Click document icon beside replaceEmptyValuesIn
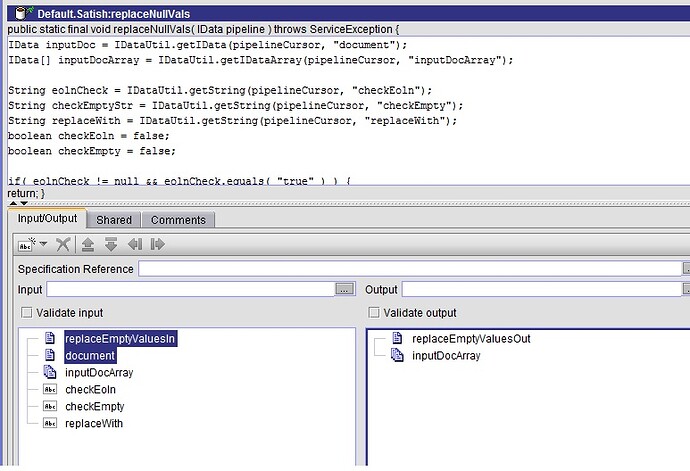The image size is (690, 471). [x=50, y=338]
